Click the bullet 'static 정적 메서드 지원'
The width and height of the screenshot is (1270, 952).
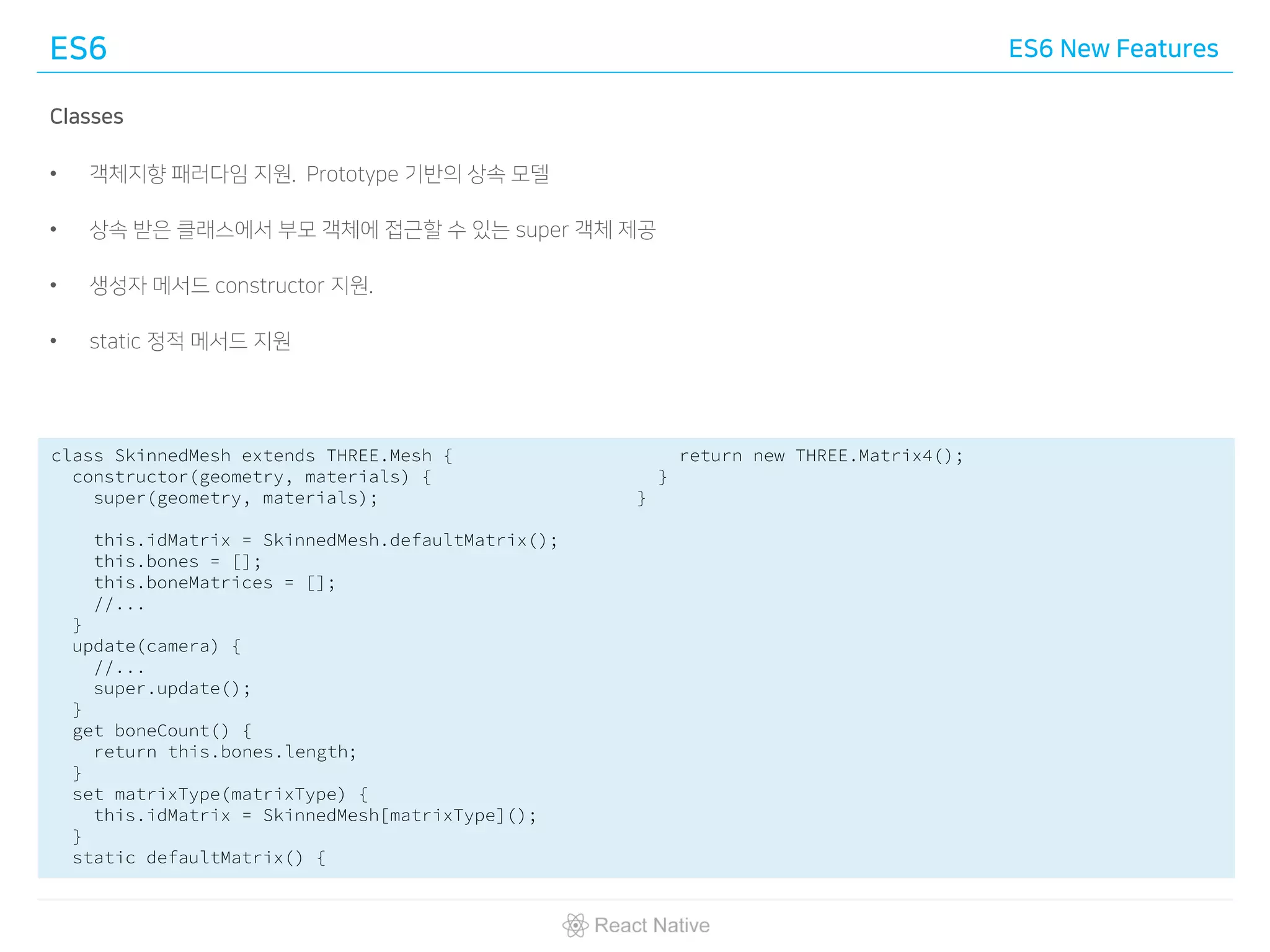click(190, 341)
